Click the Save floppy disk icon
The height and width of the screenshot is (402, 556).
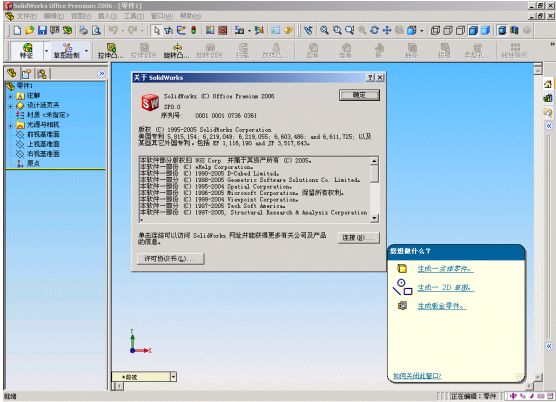pyautogui.click(x=43, y=30)
